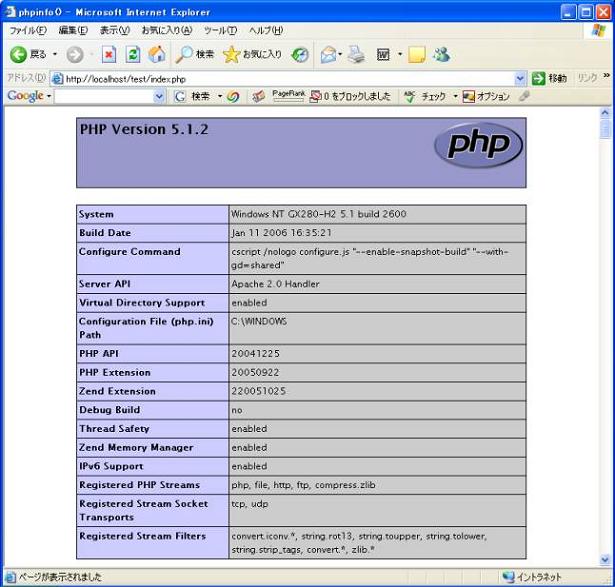
Task: Click the 'Apache 2.0 Handler' value
Action: [x=275, y=284]
